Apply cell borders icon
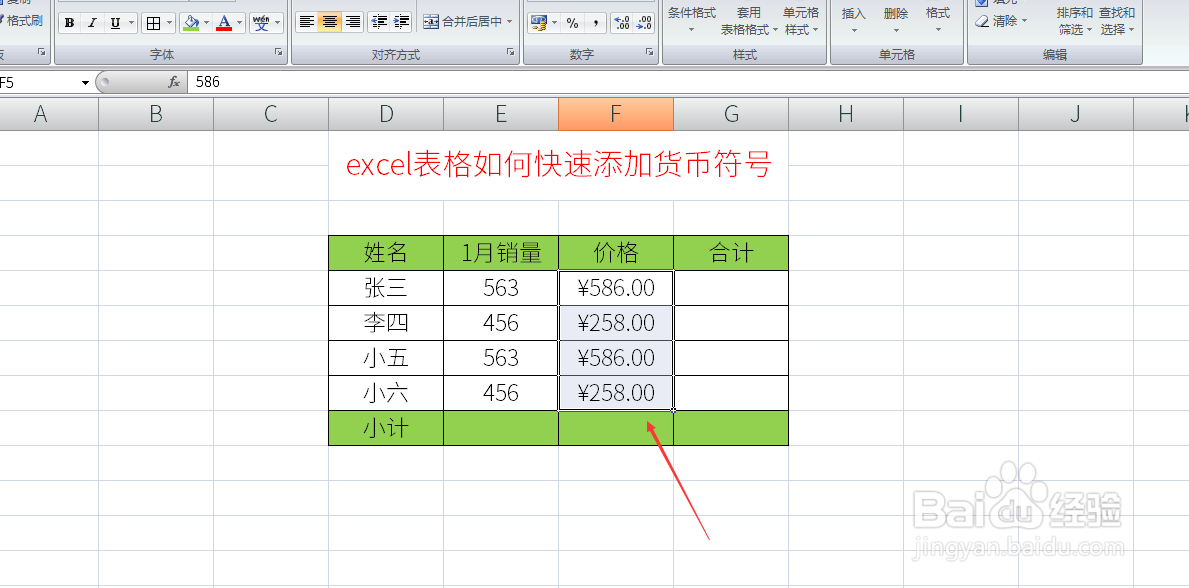This screenshot has height=588, width=1189. tap(153, 23)
